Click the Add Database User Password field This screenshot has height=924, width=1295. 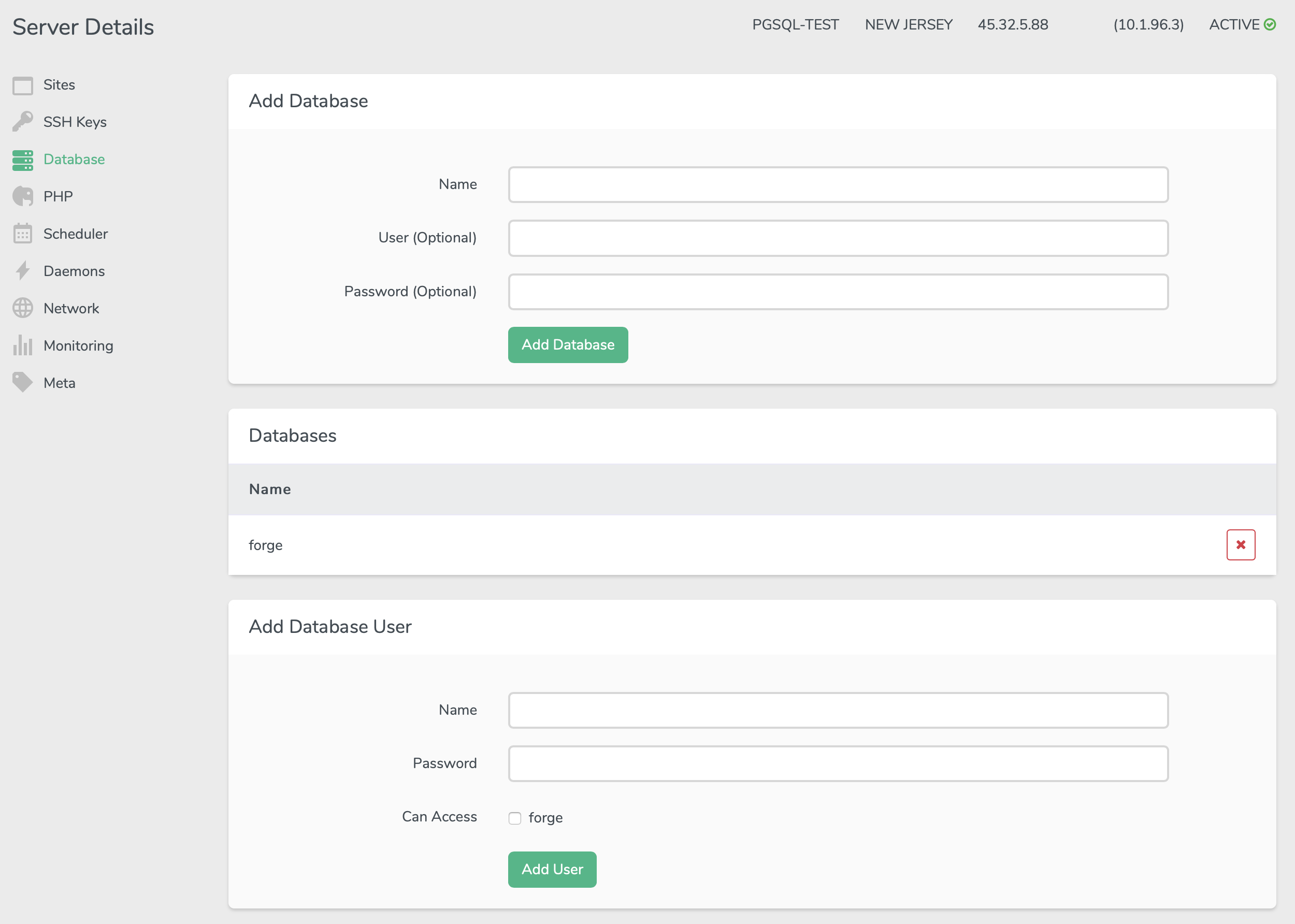coord(838,763)
